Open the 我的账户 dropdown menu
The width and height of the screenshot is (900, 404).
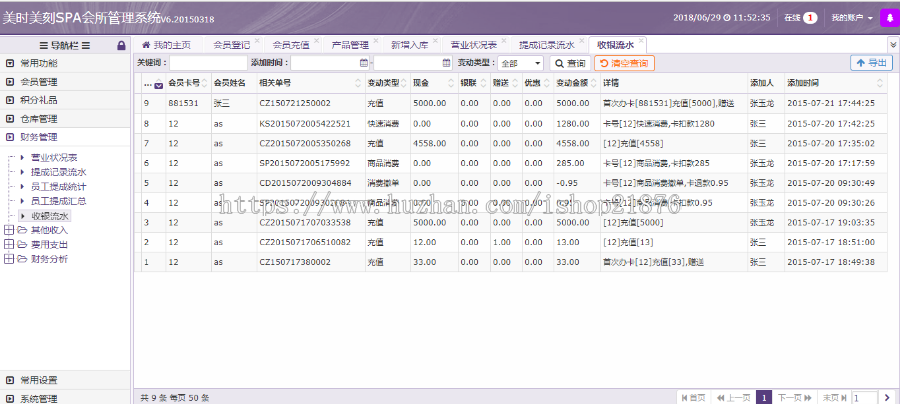click(852, 18)
